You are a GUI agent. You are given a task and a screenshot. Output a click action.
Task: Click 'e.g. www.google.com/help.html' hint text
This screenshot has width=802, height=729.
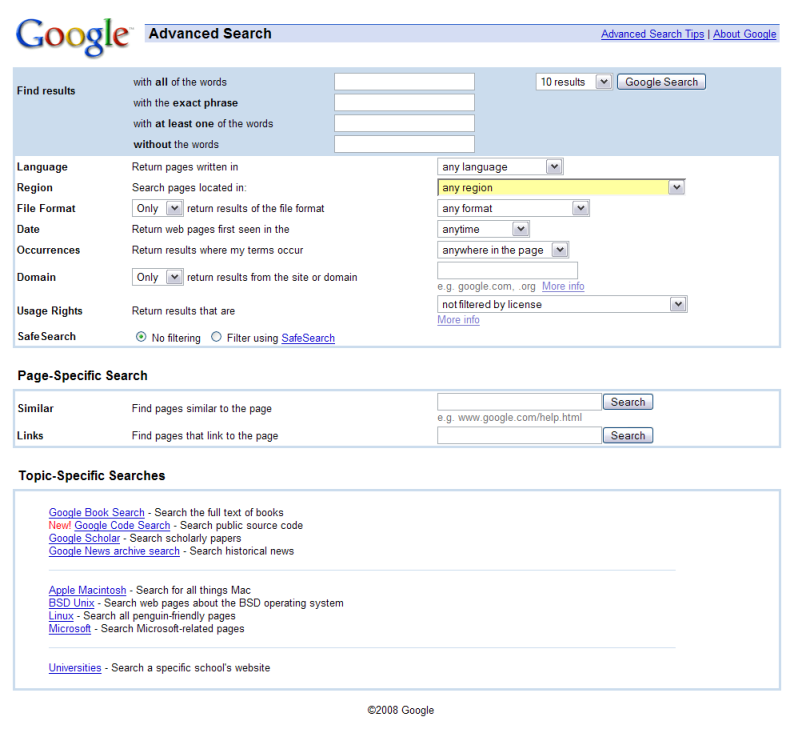(x=509, y=417)
